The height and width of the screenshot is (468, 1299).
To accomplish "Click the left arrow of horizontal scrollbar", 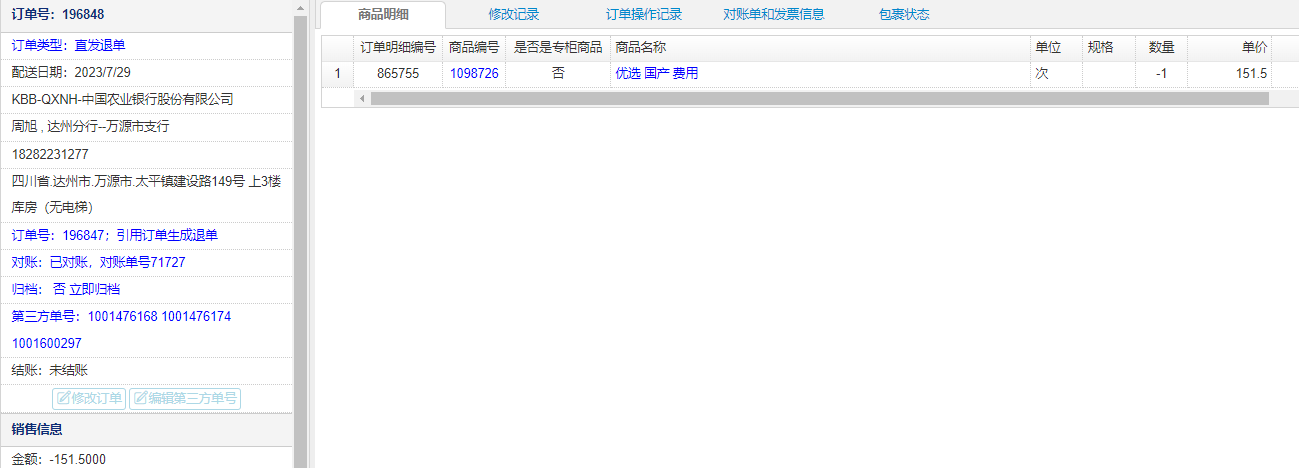I will click(x=362, y=99).
